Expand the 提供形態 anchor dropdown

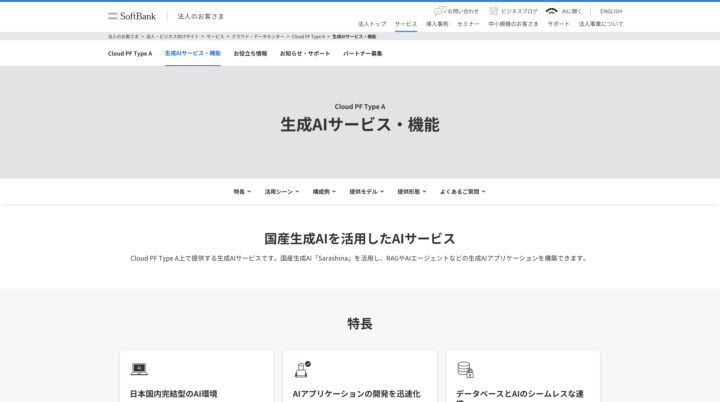tap(412, 192)
